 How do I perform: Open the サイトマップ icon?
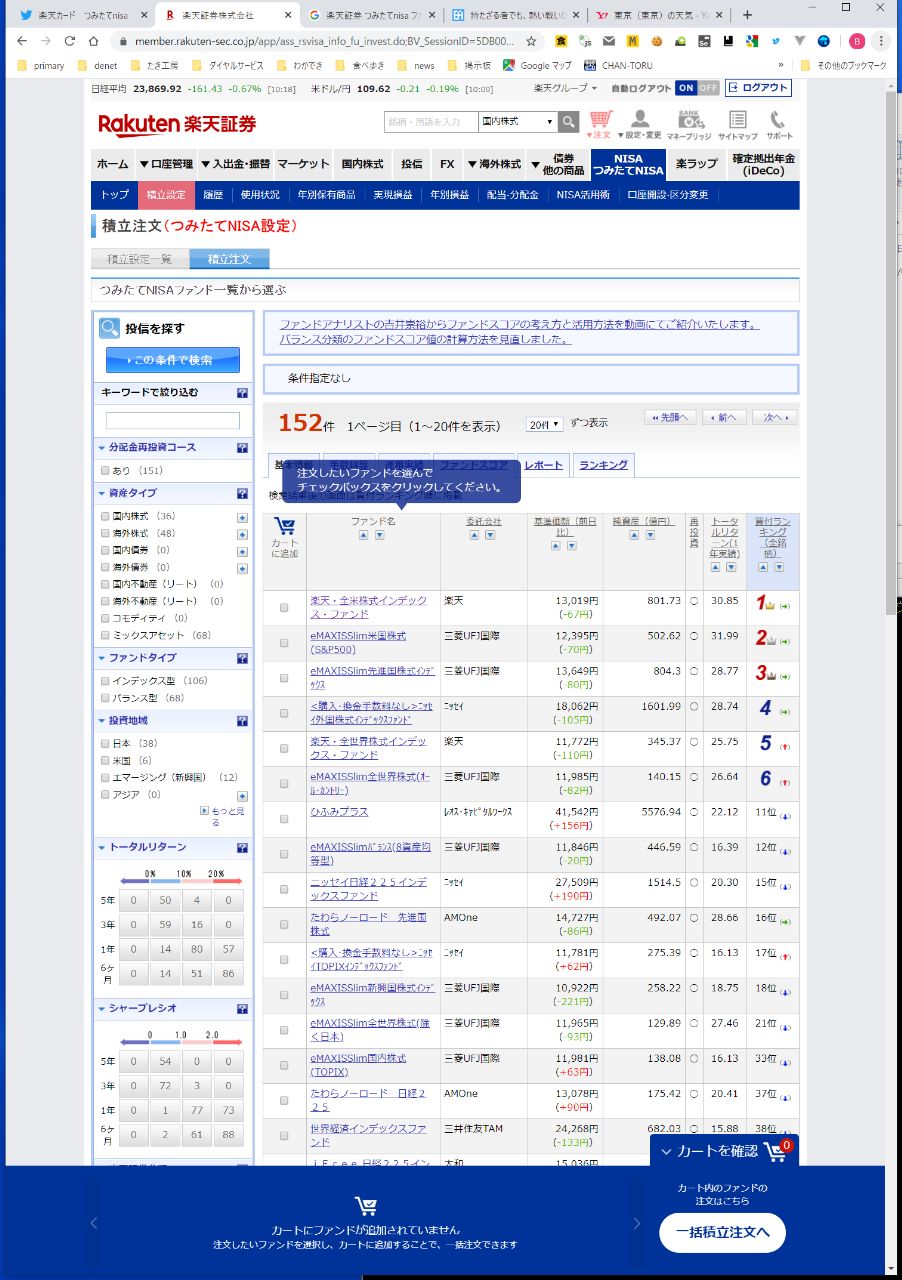click(737, 124)
